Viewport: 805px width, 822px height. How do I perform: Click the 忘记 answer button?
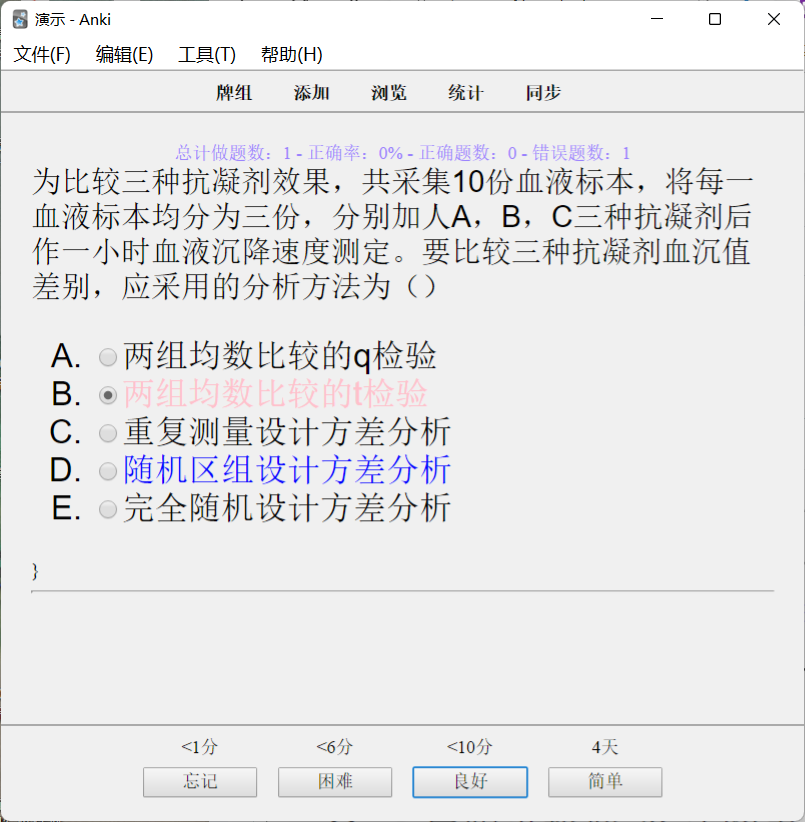[x=200, y=782]
